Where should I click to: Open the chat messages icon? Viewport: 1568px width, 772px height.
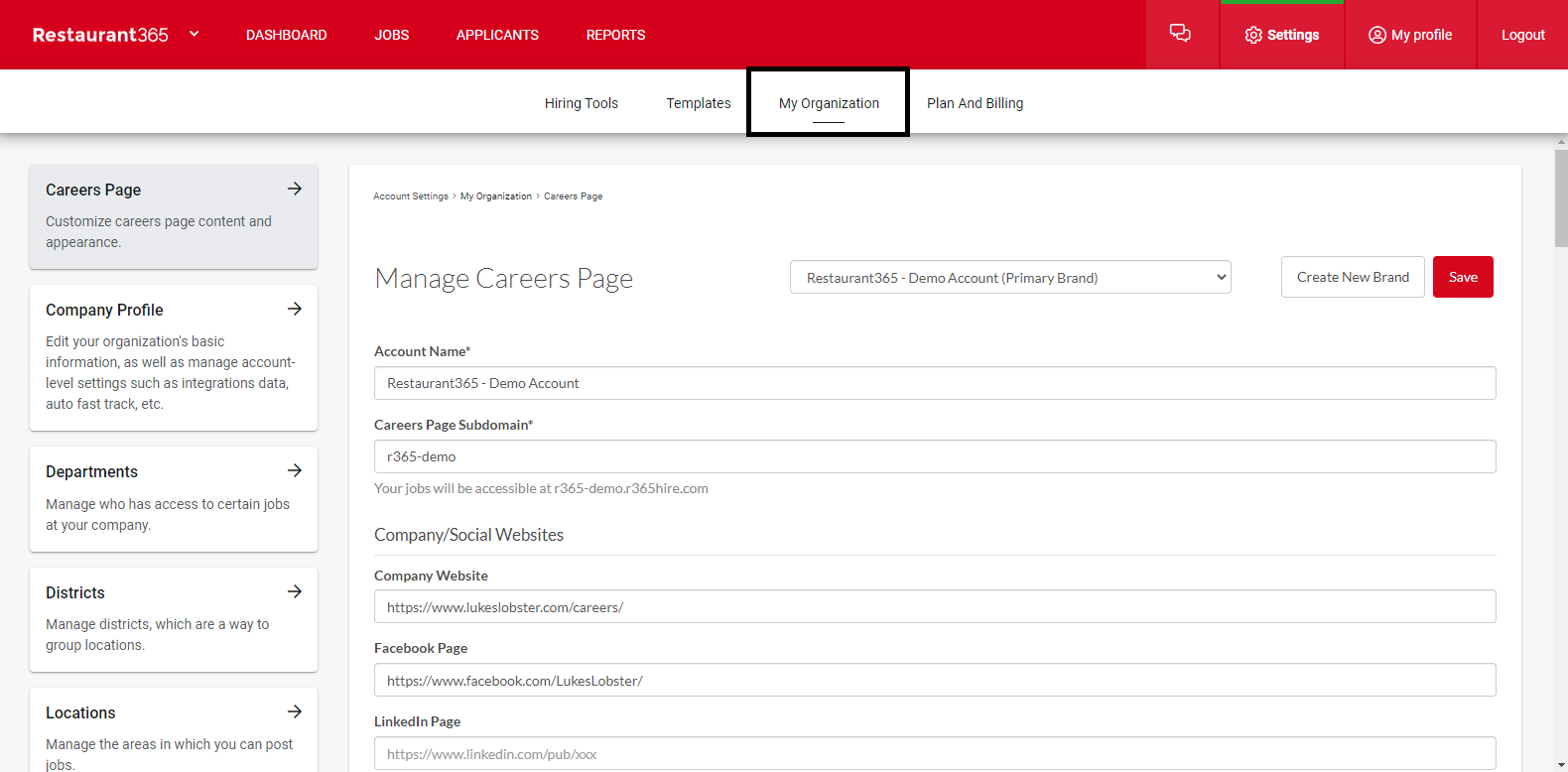[1180, 34]
